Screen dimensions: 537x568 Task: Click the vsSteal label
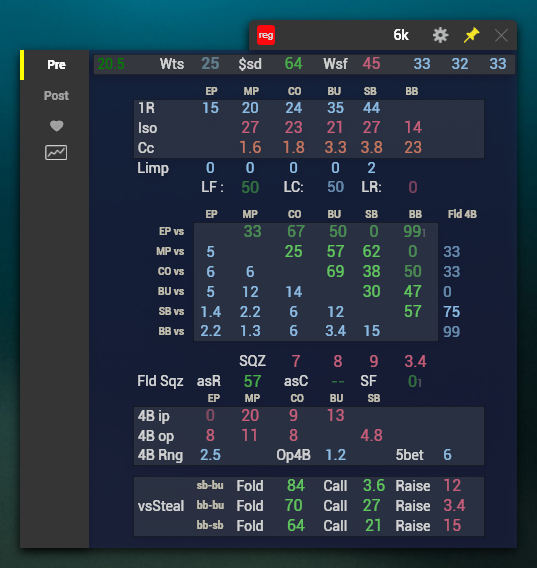[161, 506]
